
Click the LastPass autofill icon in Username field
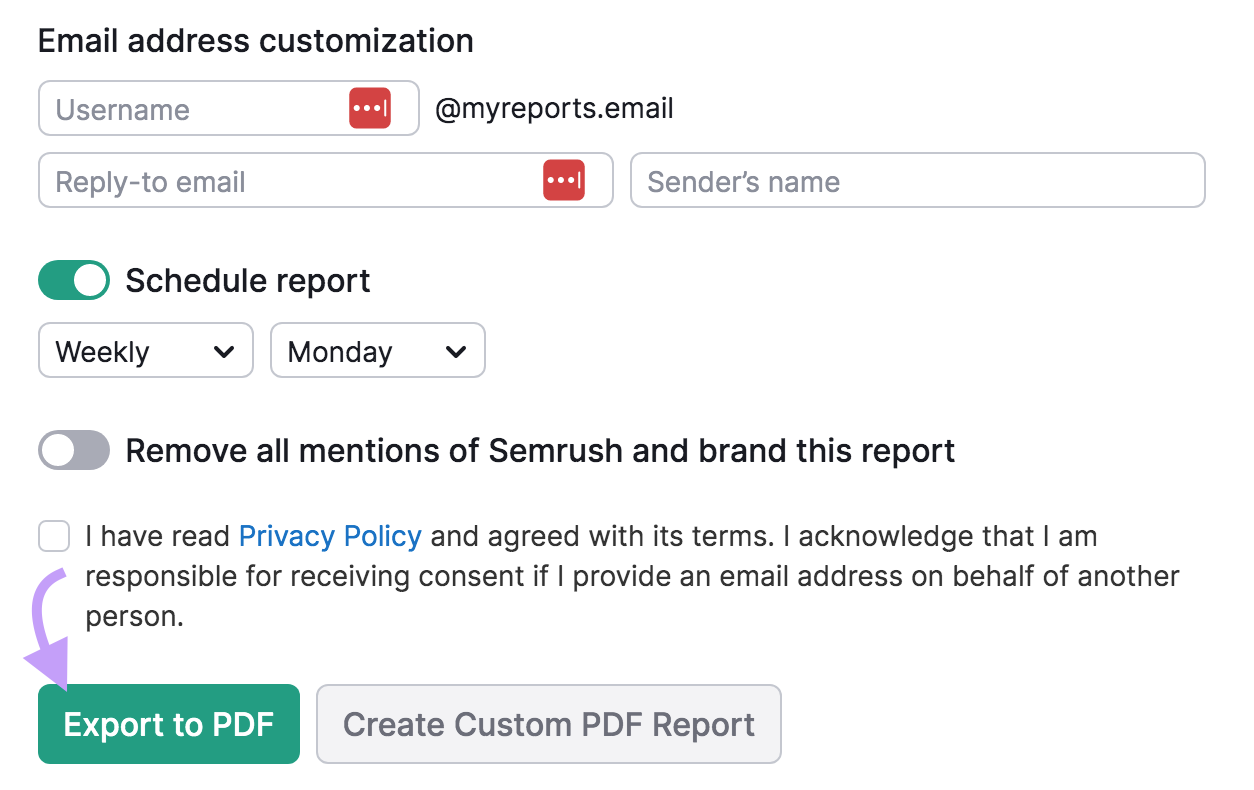[x=370, y=107]
